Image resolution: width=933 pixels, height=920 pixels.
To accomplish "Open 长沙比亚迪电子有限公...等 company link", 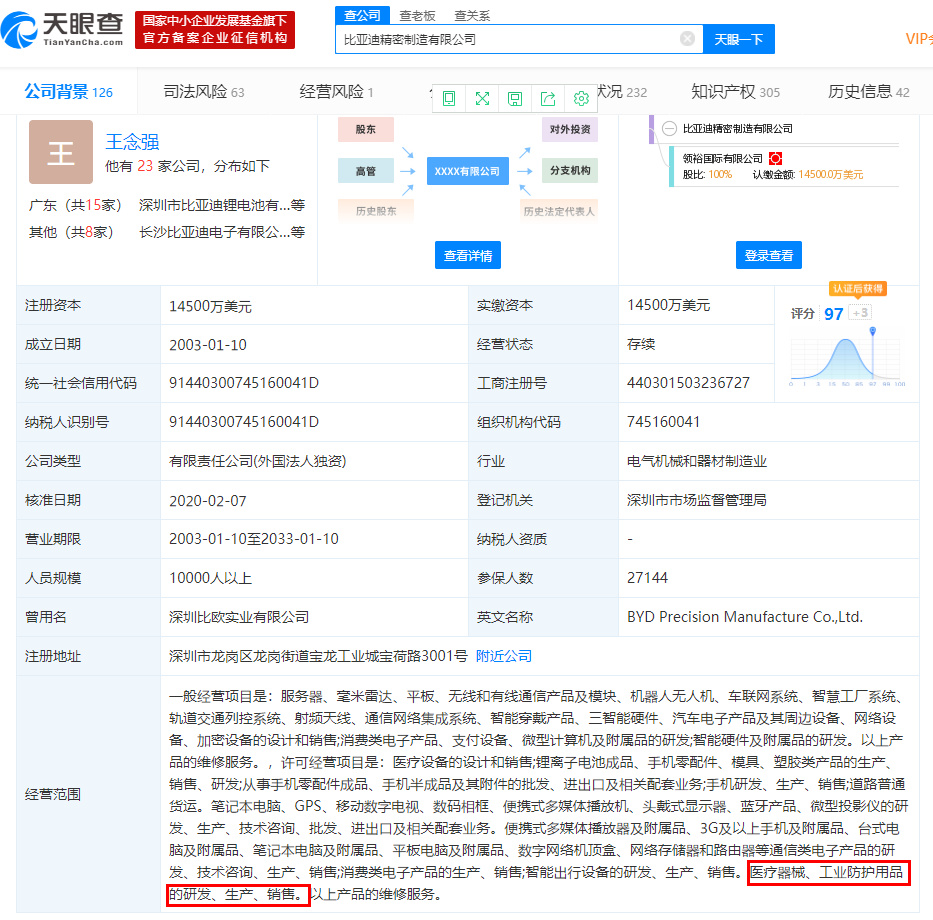I will [221, 232].
